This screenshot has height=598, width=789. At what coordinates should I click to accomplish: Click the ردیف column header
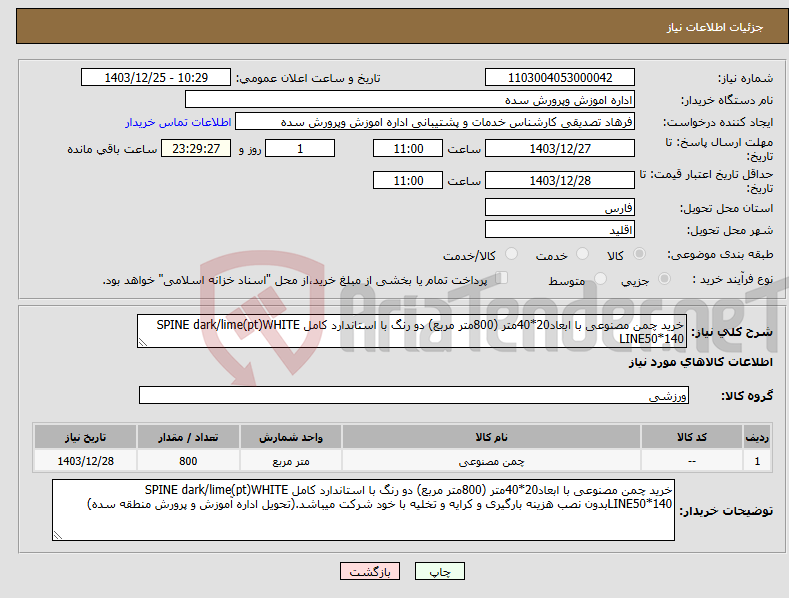coord(757,437)
